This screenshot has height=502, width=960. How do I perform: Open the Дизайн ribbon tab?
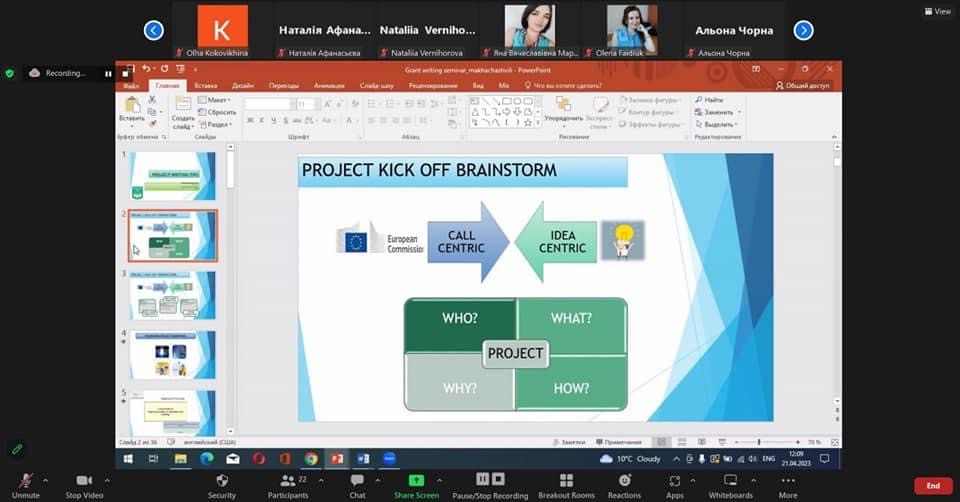pyautogui.click(x=245, y=86)
